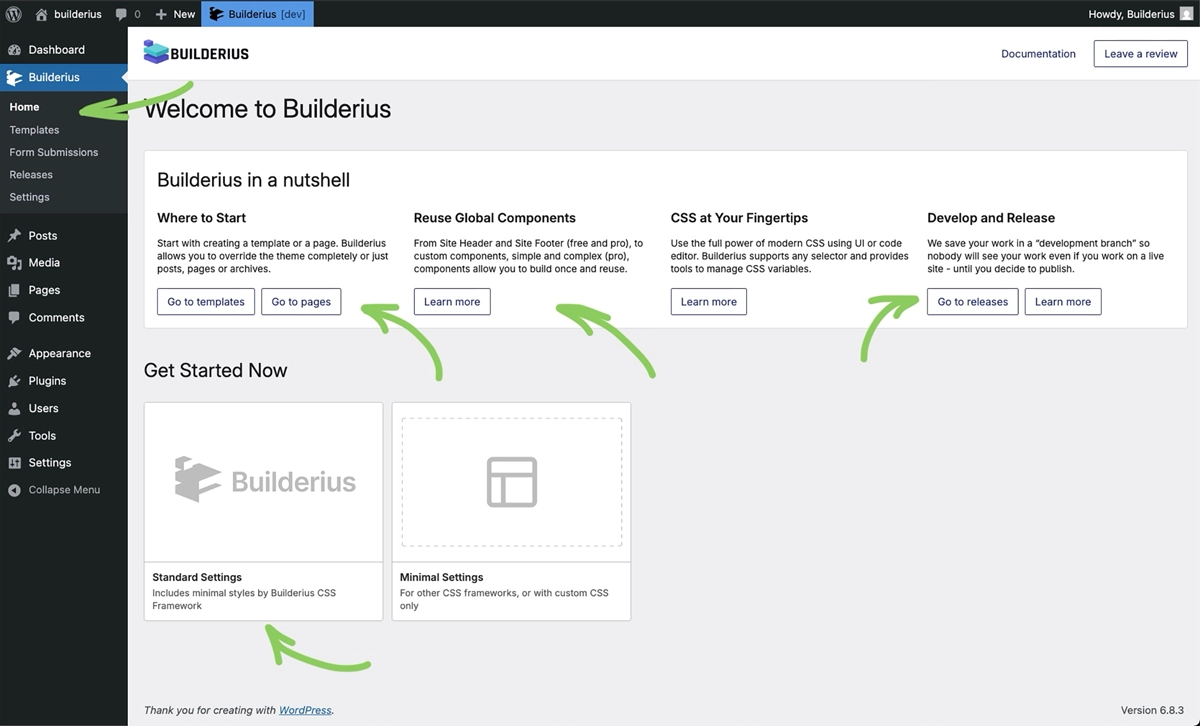Select the Tools wrench icon

(x=14, y=435)
